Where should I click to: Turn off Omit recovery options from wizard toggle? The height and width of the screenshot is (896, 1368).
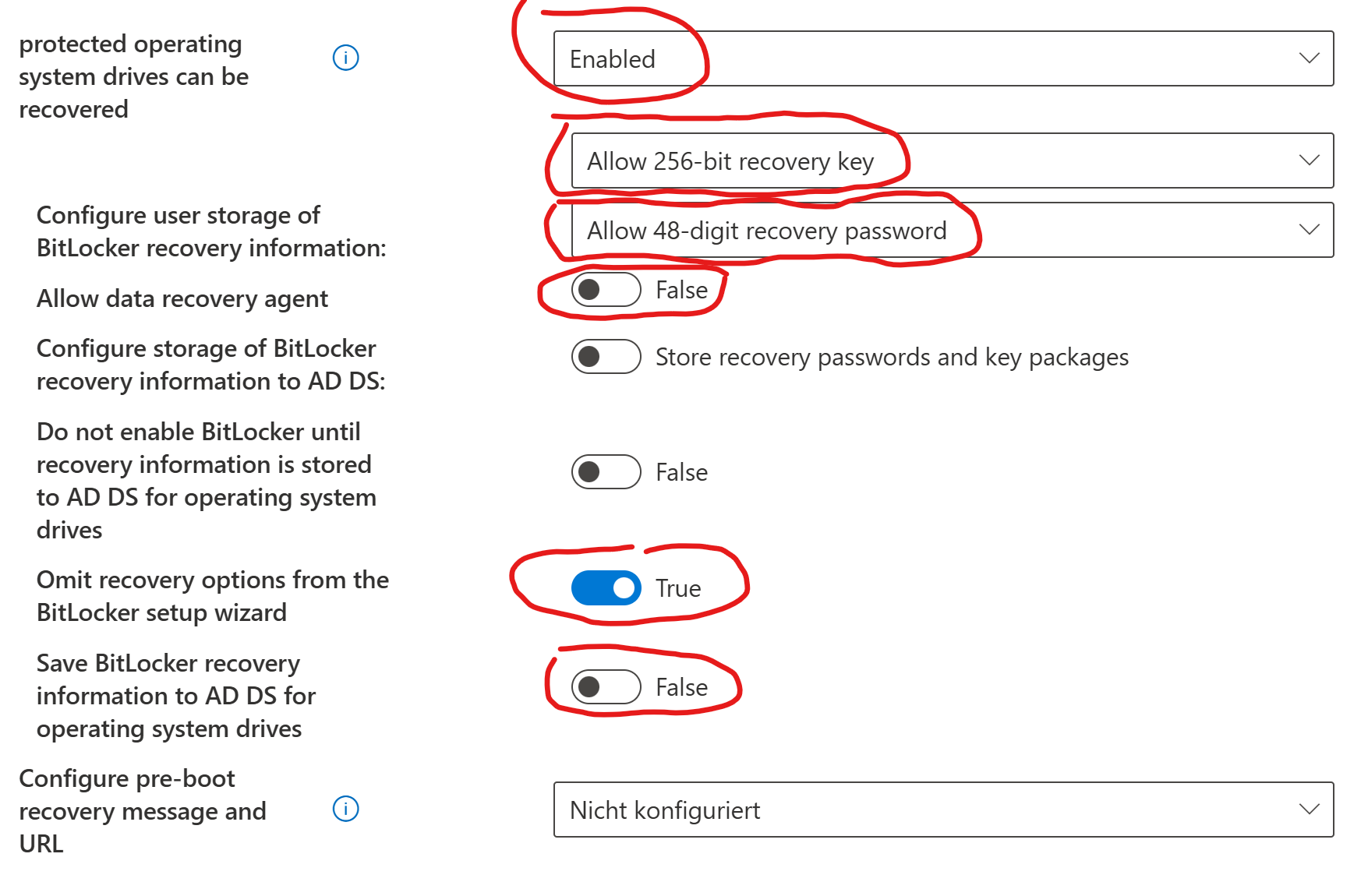click(x=606, y=588)
